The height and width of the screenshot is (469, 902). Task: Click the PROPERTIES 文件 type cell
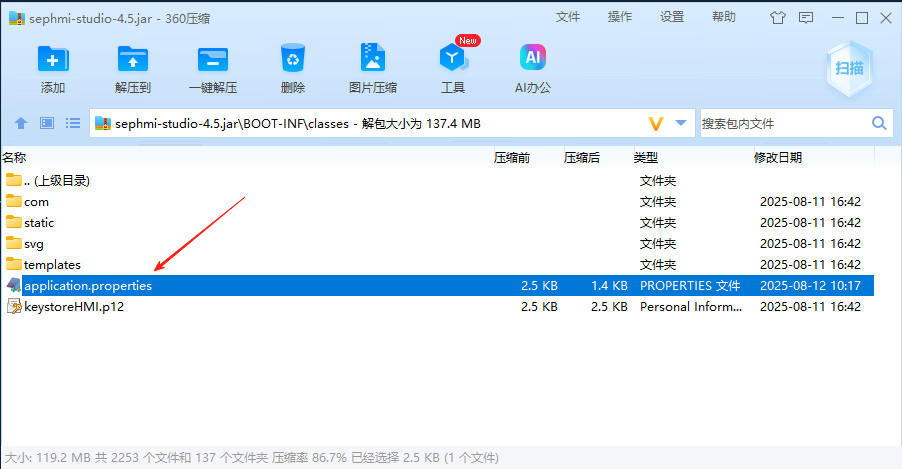pos(690,285)
